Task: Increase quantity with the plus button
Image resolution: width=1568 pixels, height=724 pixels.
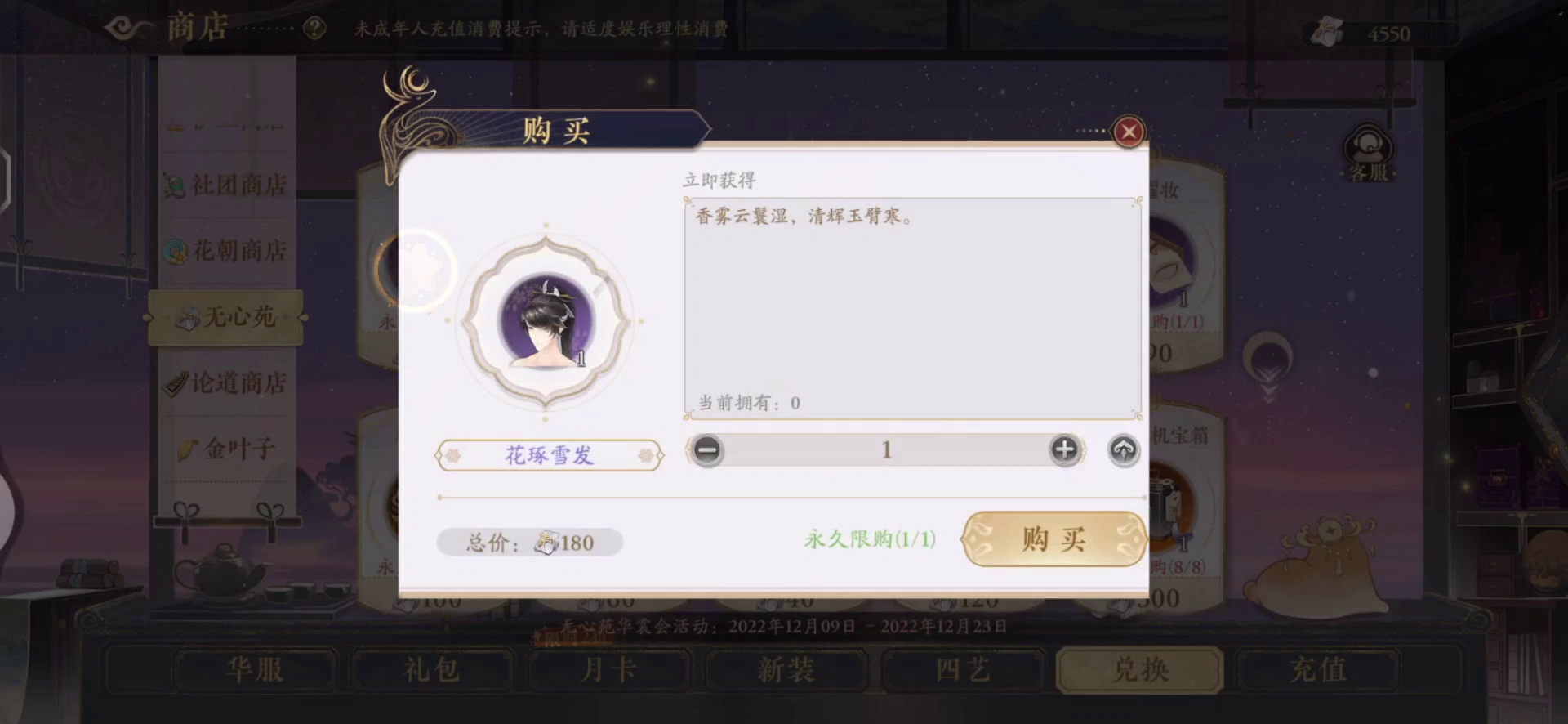Action: tap(1064, 449)
